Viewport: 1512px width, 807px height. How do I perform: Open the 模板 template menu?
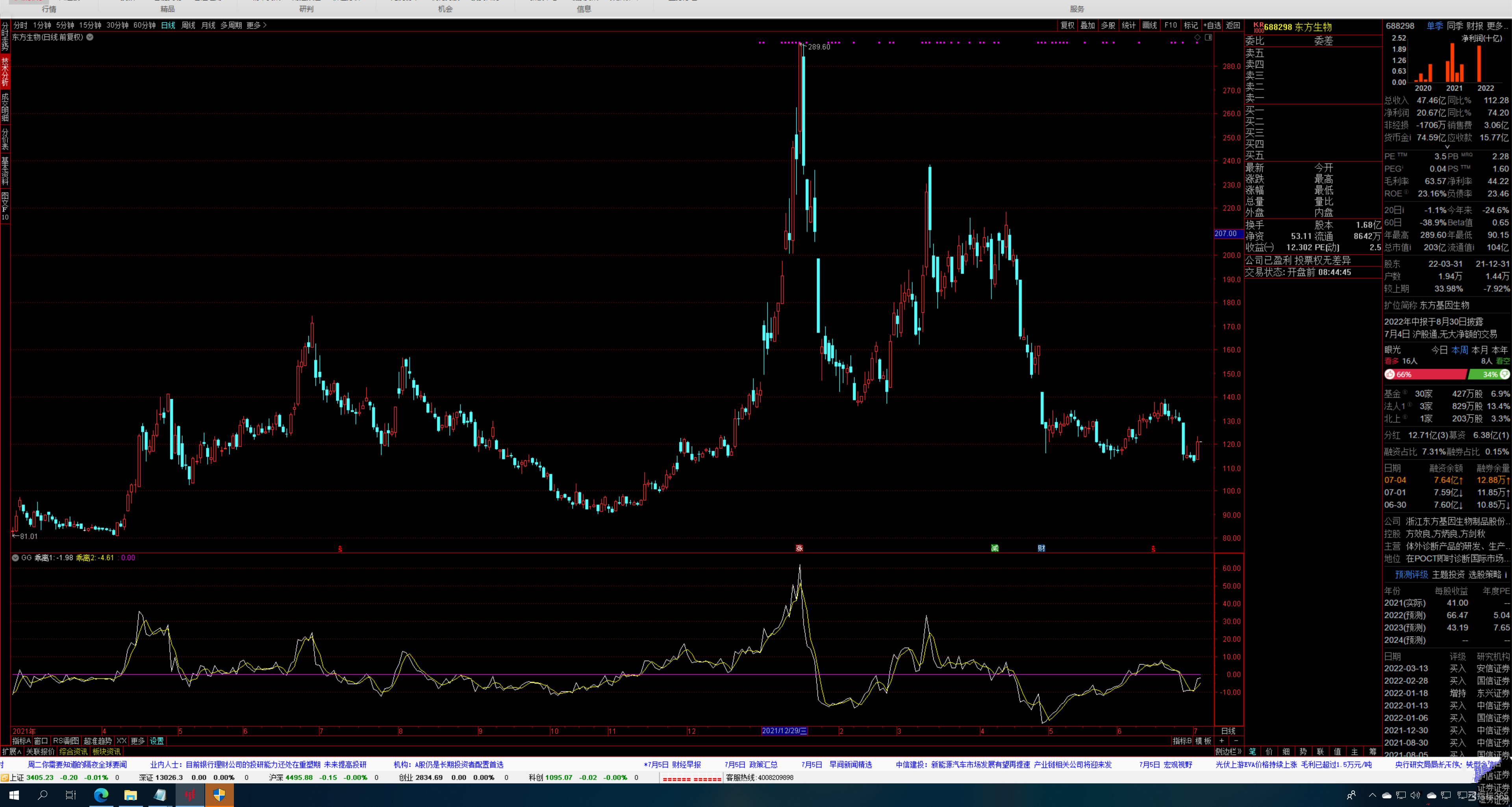pos(1203,741)
